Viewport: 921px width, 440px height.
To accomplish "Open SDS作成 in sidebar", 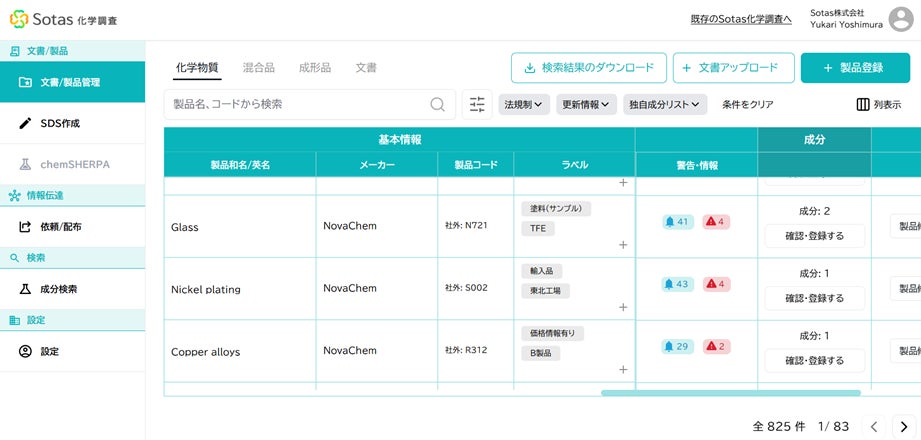I will (72, 123).
